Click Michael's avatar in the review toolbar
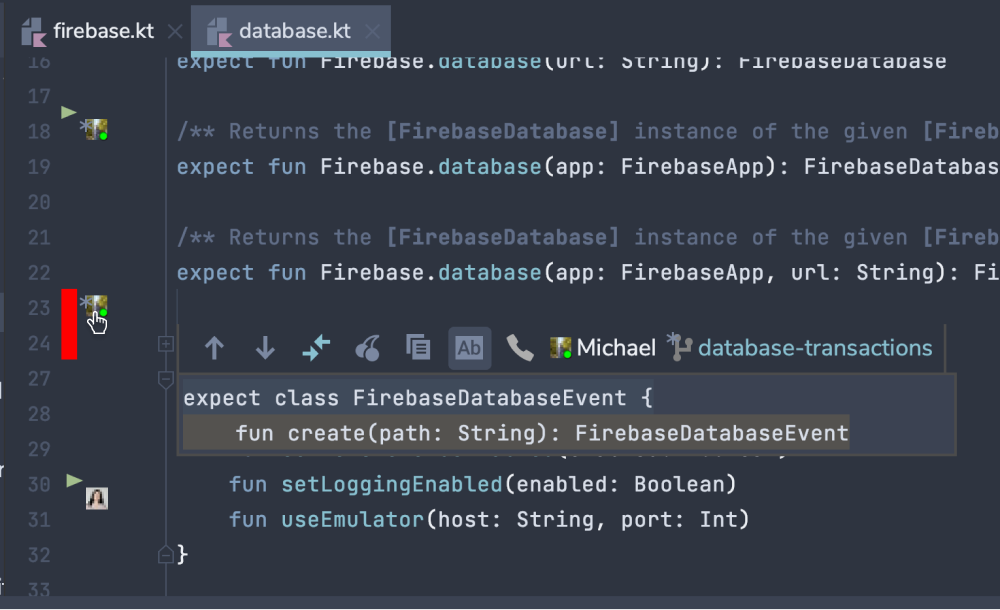 [x=560, y=347]
